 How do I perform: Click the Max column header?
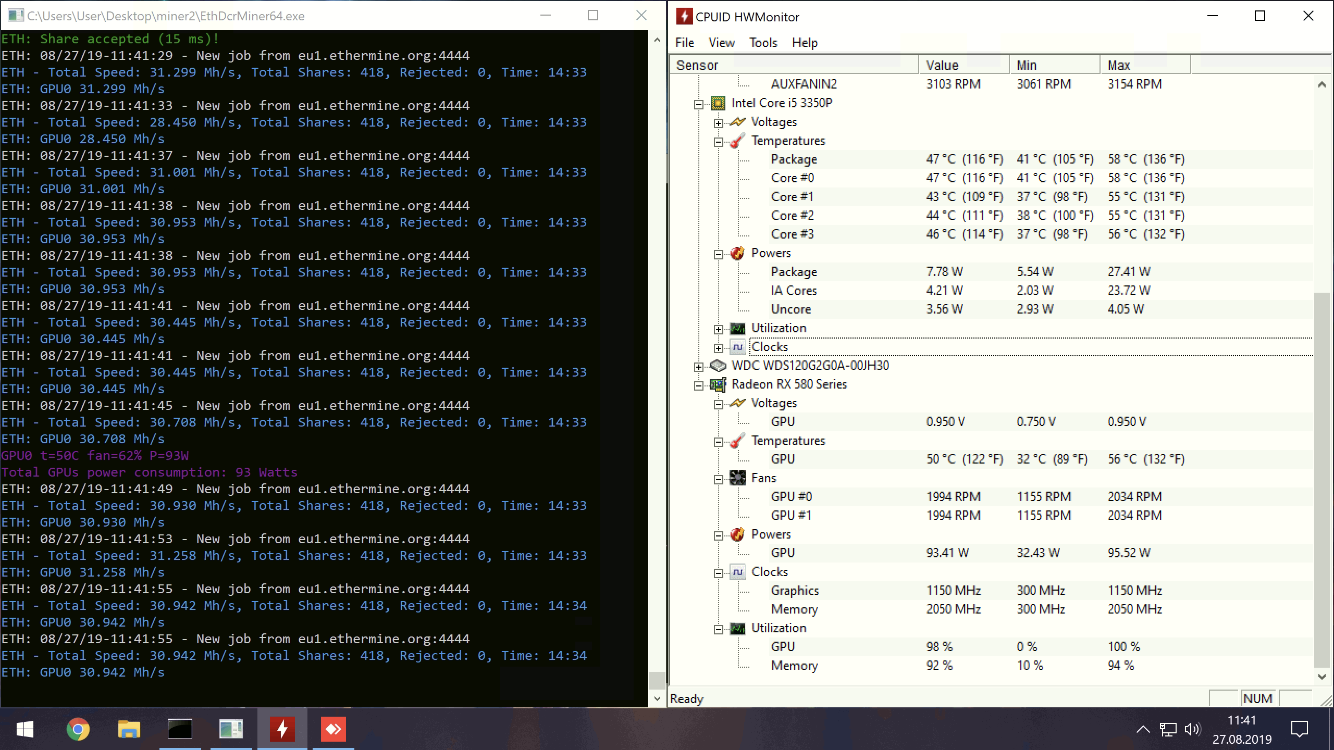pos(1145,65)
